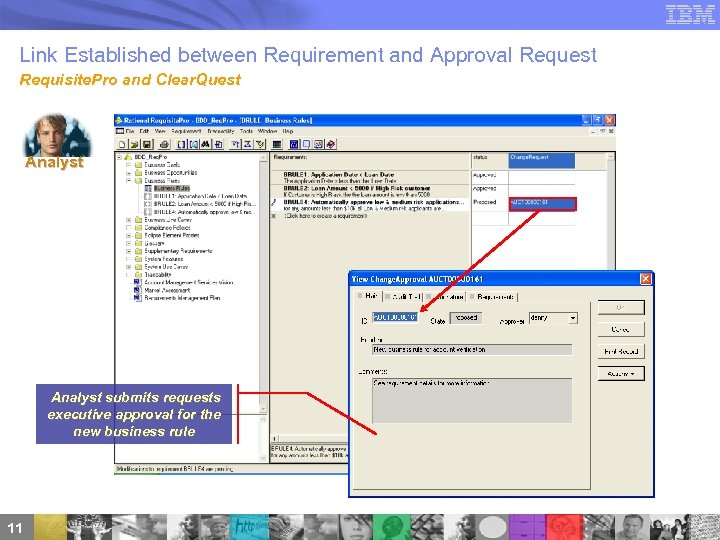Expand the Eclipse Element Proxies folder
The width and height of the screenshot is (720, 540).
point(129,236)
